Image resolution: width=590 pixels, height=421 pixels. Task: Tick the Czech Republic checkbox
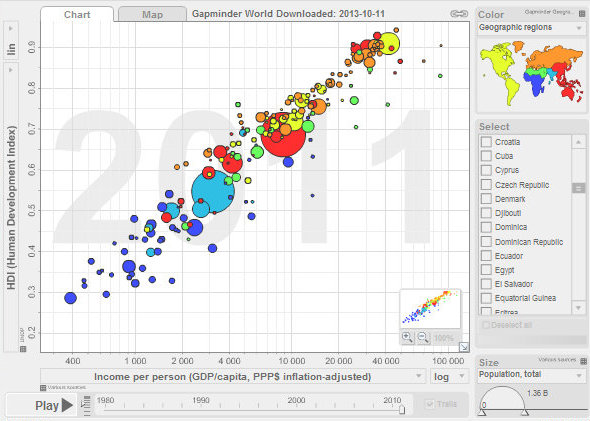(x=486, y=184)
